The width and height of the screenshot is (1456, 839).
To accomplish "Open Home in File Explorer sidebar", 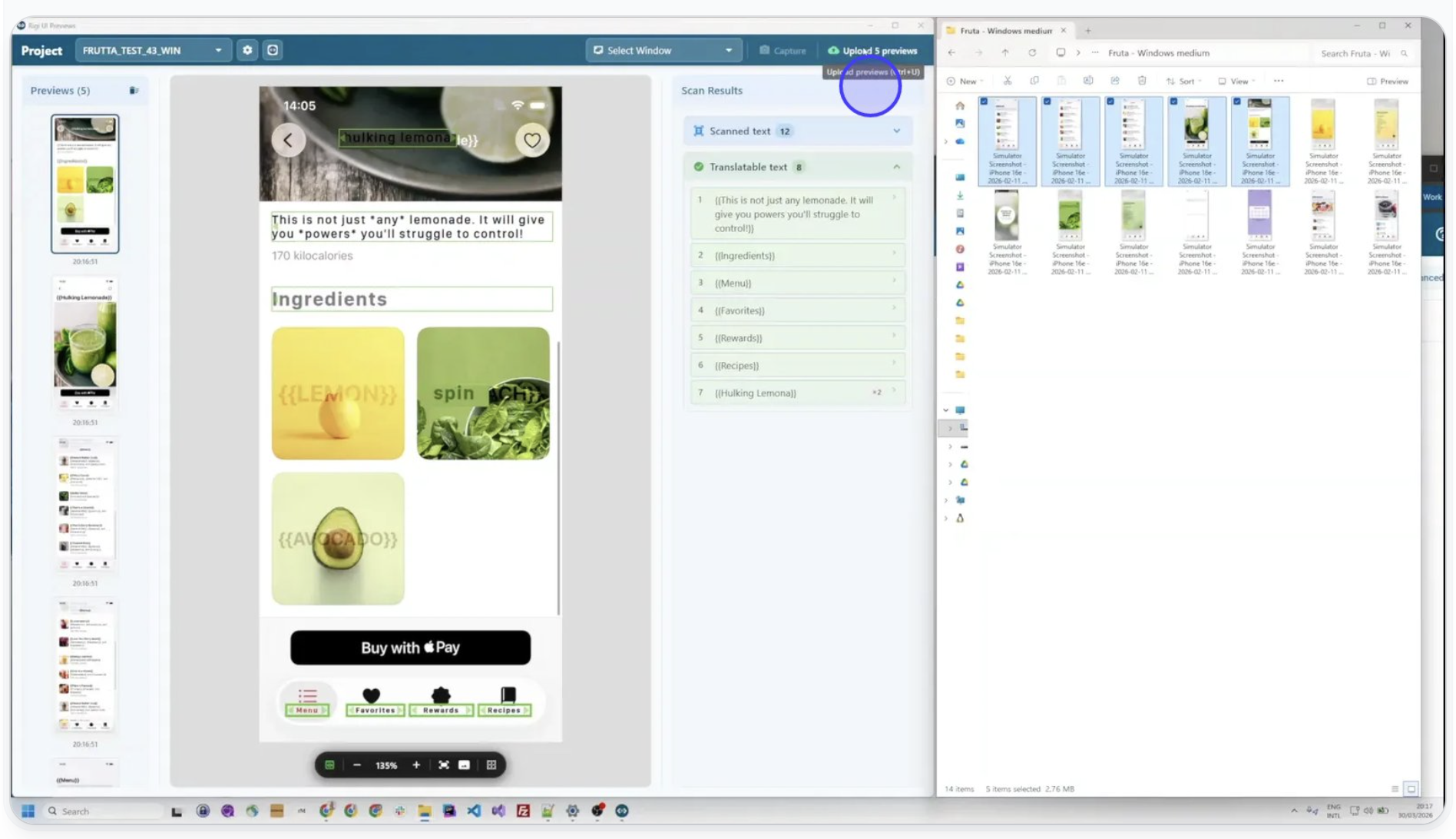I will coord(960,106).
